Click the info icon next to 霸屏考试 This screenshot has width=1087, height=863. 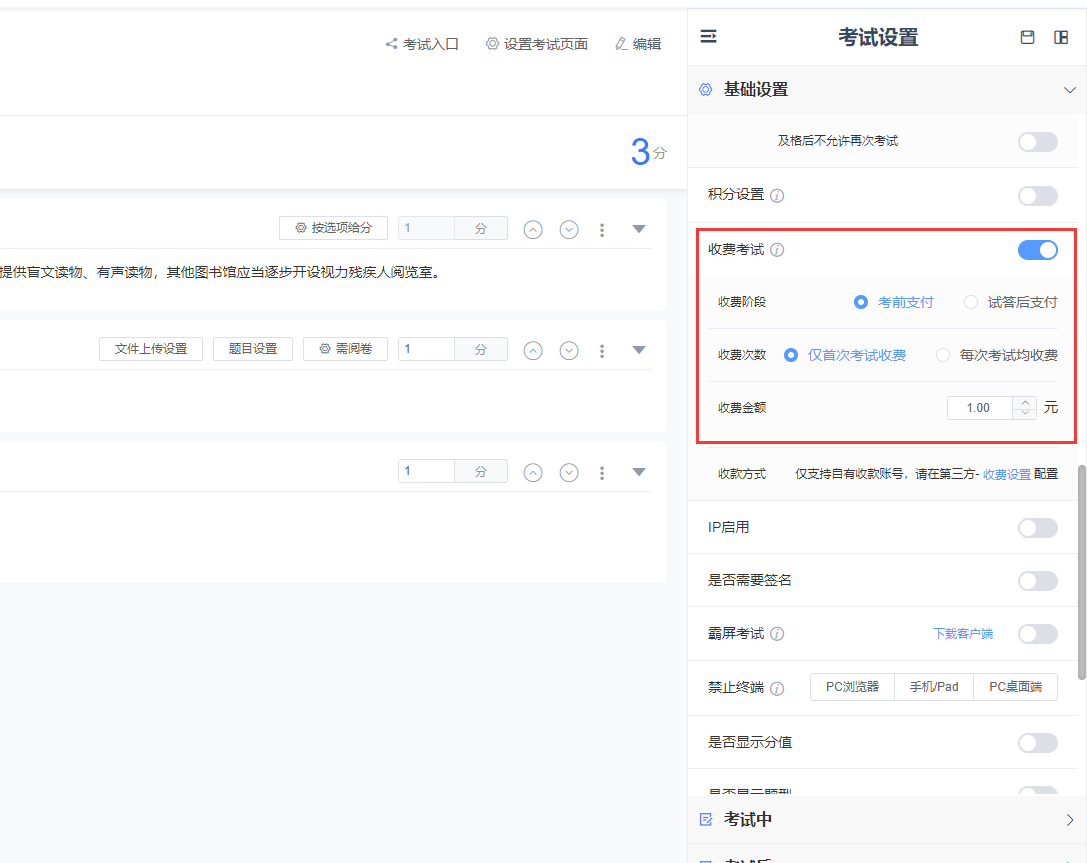[777, 634]
